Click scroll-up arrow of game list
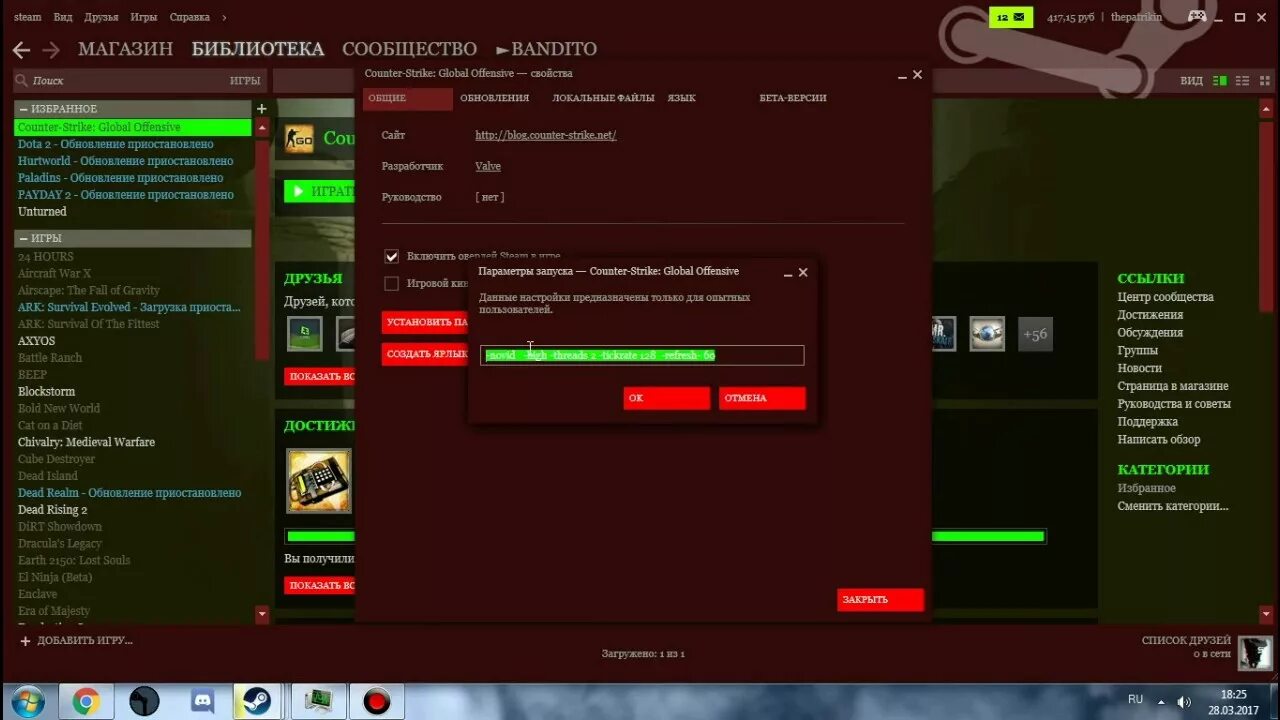This screenshot has width=1280, height=720. coord(262,128)
